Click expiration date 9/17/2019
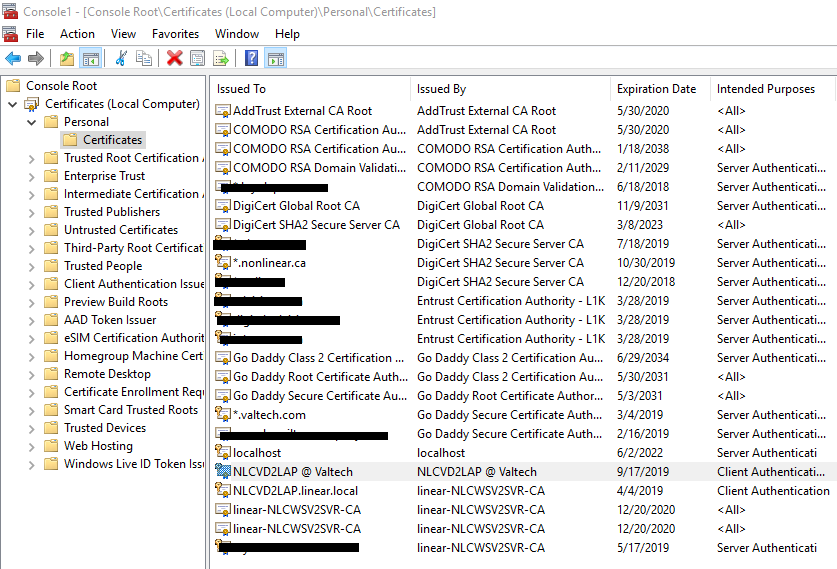The height and width of the screenshot is (569, 837). 643,472
